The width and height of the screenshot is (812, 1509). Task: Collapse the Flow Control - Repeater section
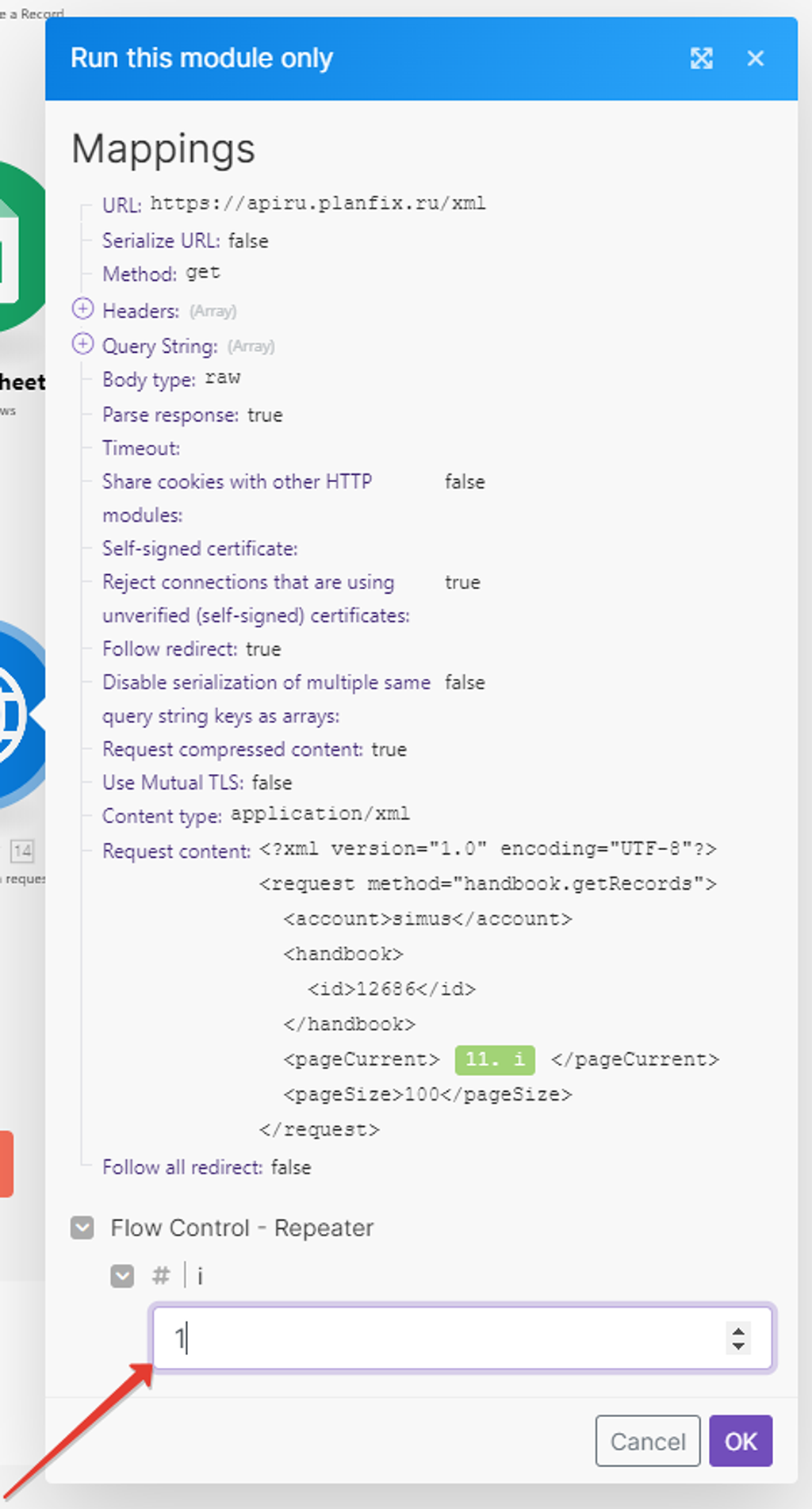point(82,1227)
